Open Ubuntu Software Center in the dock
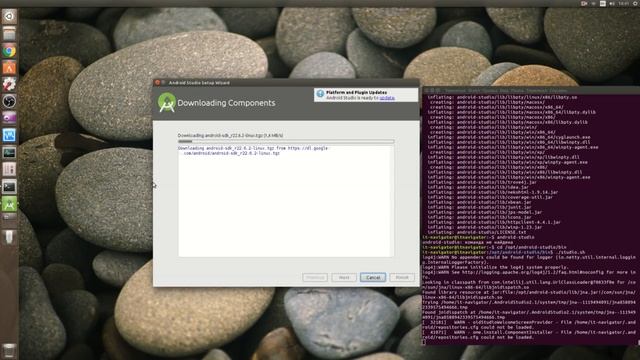 (x=9, y=68)
